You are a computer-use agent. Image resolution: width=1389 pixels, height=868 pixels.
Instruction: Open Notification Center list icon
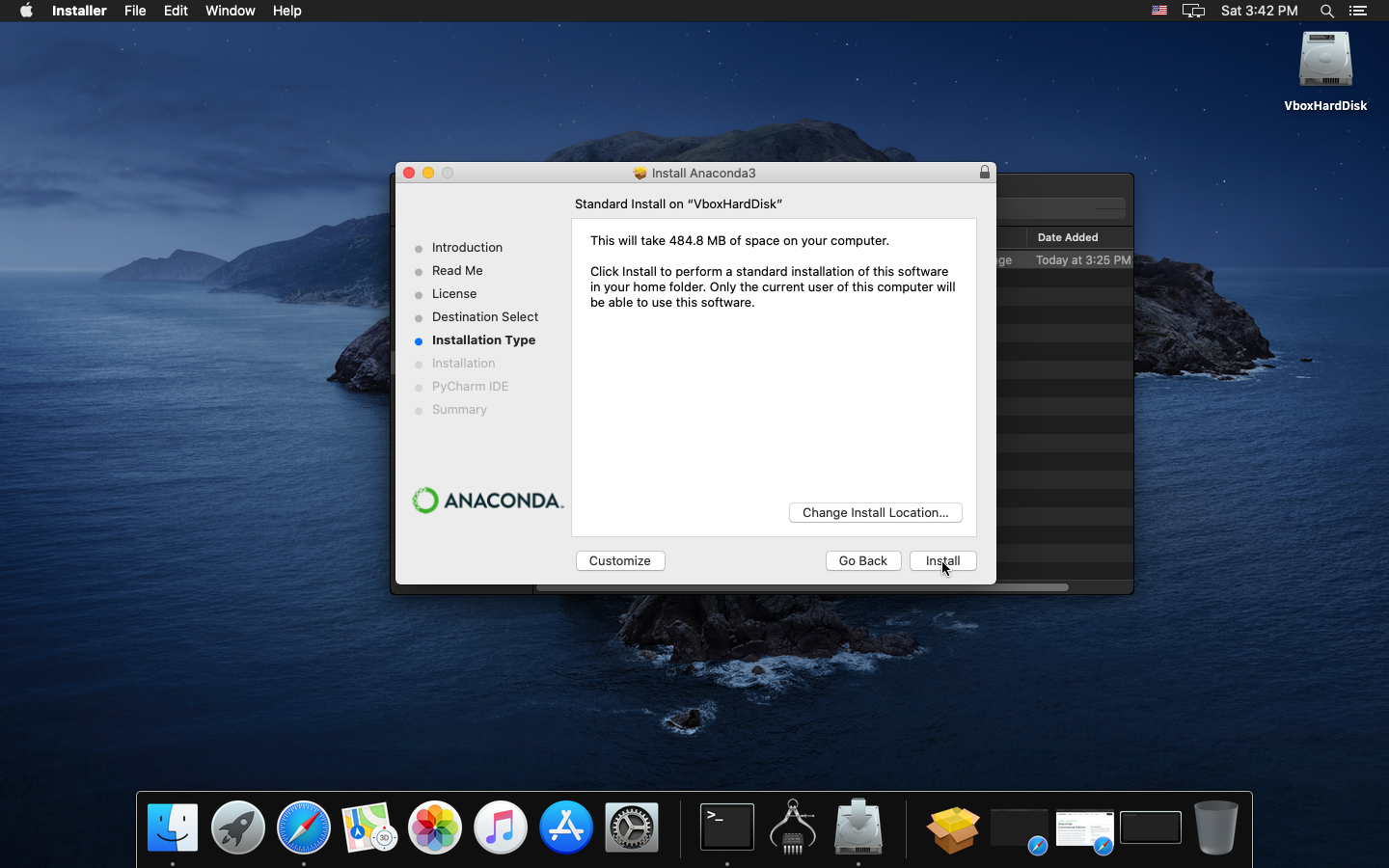coord(1358,11)
